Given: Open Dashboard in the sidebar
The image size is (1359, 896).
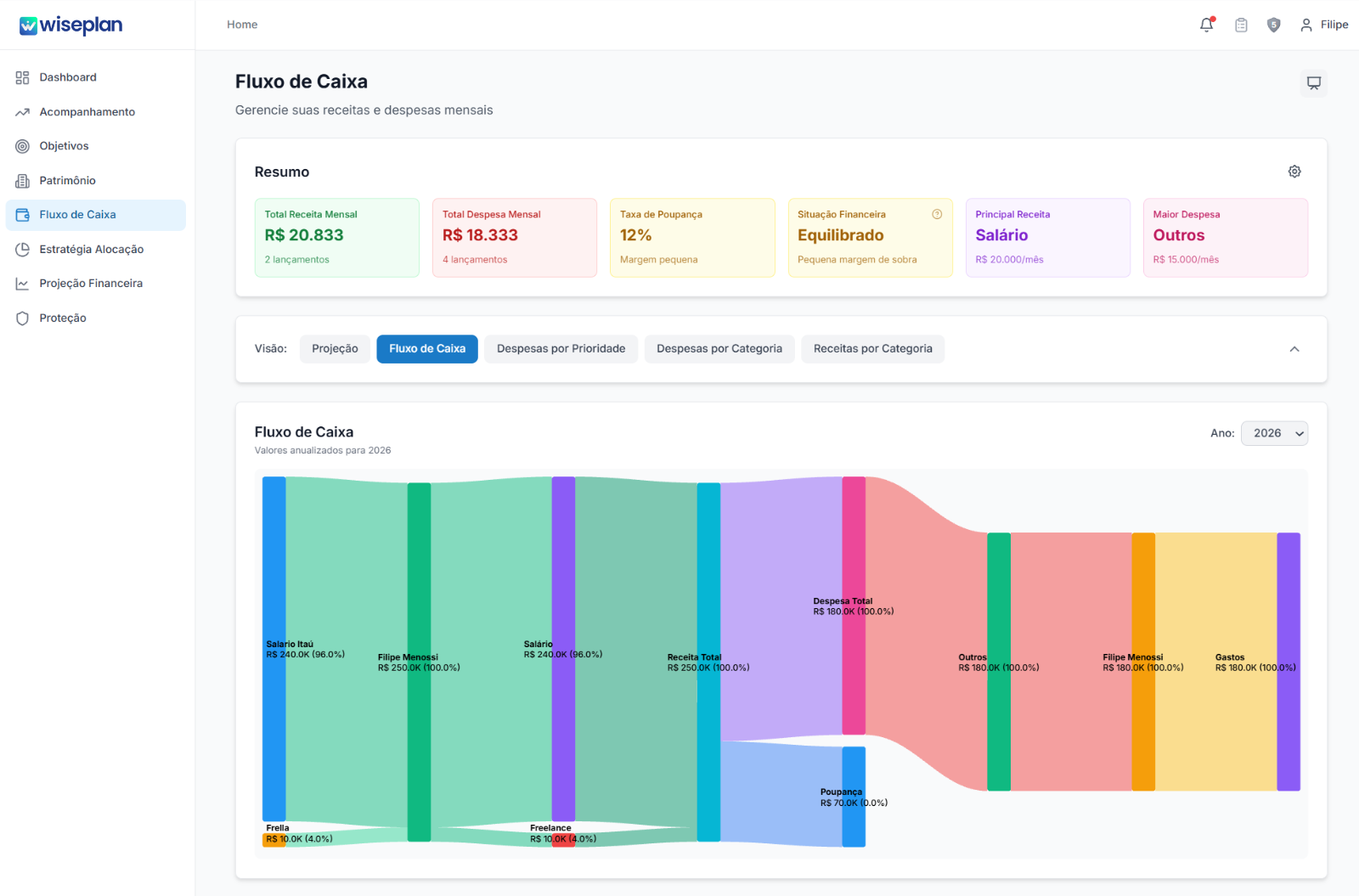Looking at the screenshot, I should (96, 77).
